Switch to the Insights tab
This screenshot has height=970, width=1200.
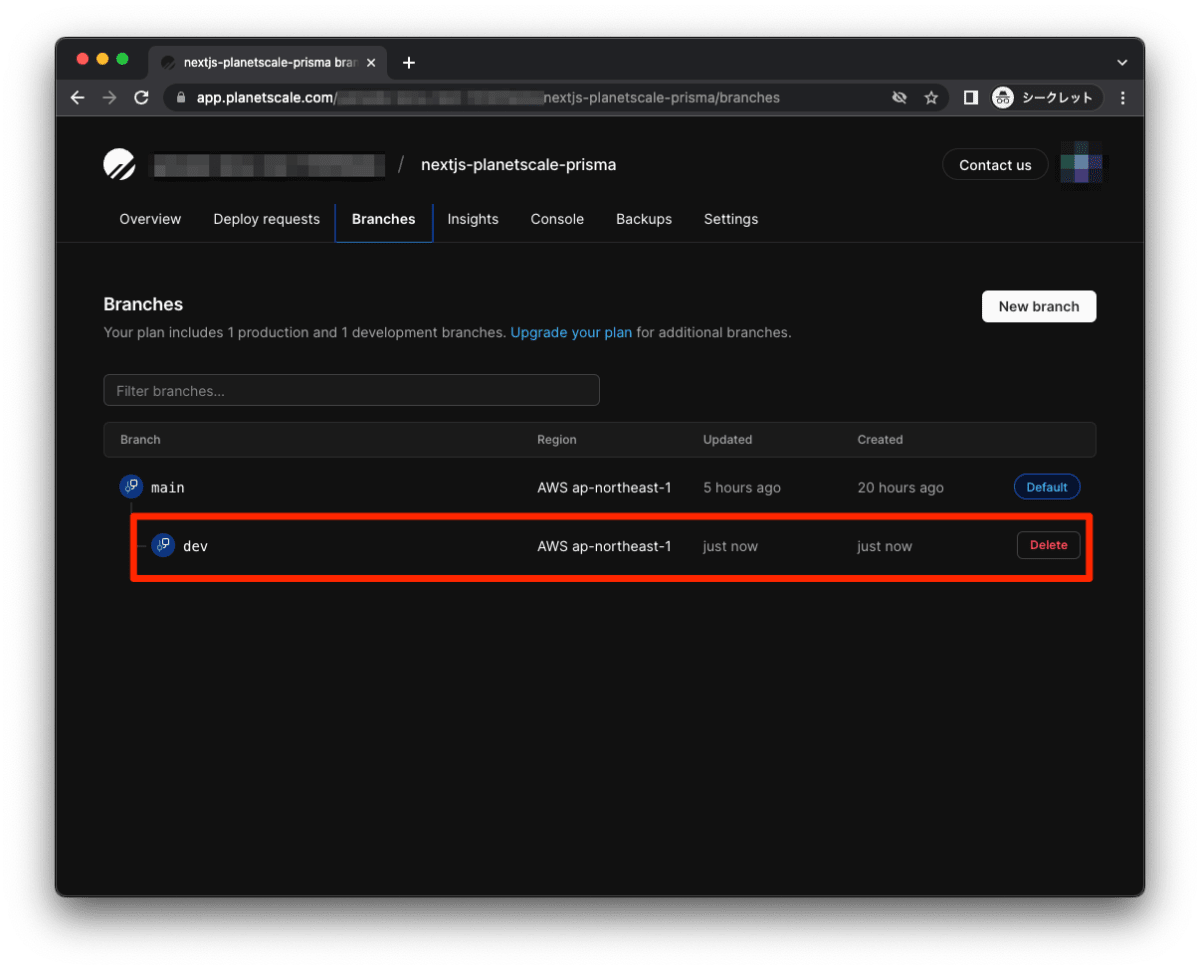(473, 219)
